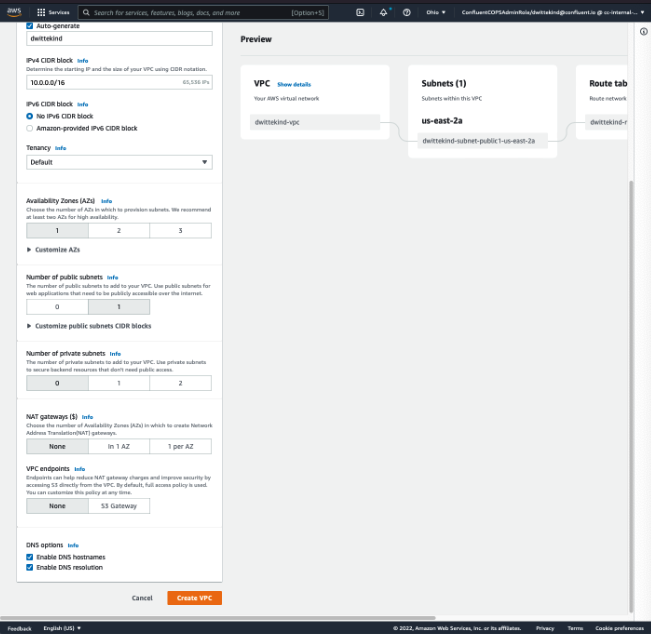Screen dimensions: 651x634
Task: Open Show details link for VPC
Action: 294,84
